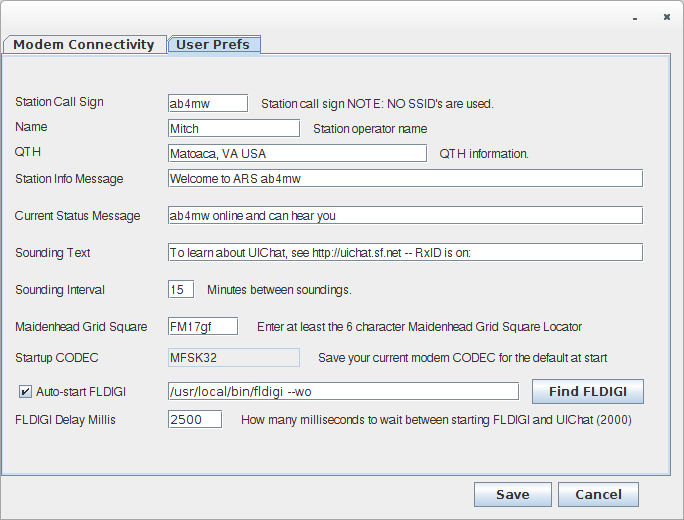This screenshot has height=520, width=684.
Task: Click the Station Info Message field
Action: click(x=405, y=178)
